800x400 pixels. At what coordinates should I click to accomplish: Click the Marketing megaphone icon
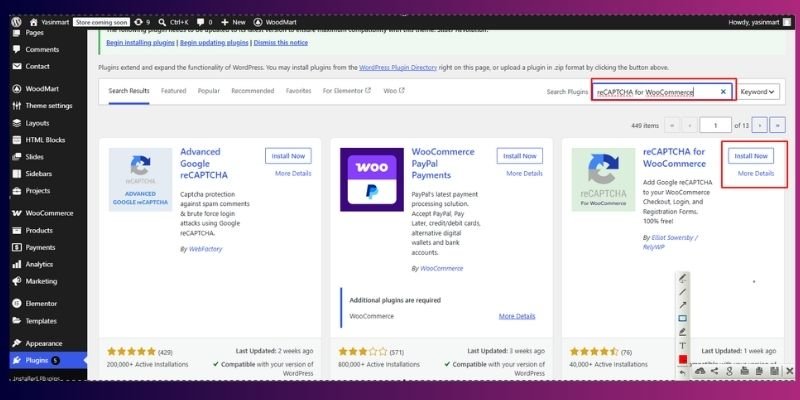click(17, 281)
